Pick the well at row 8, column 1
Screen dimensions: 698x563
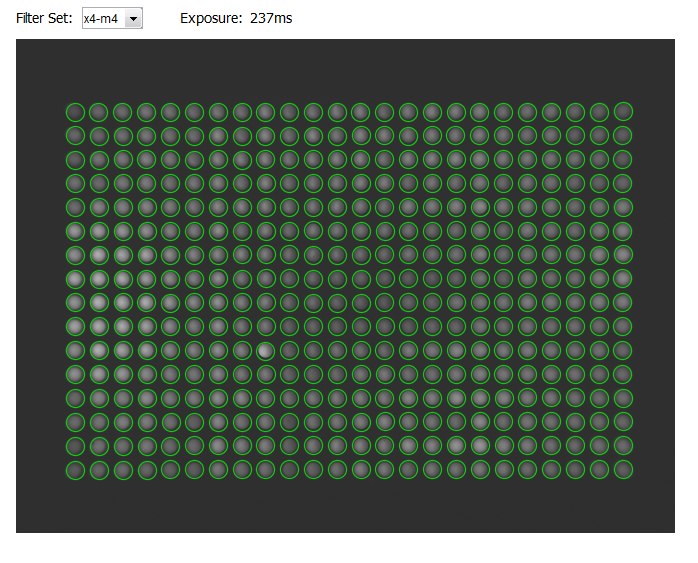pos(75,278)
